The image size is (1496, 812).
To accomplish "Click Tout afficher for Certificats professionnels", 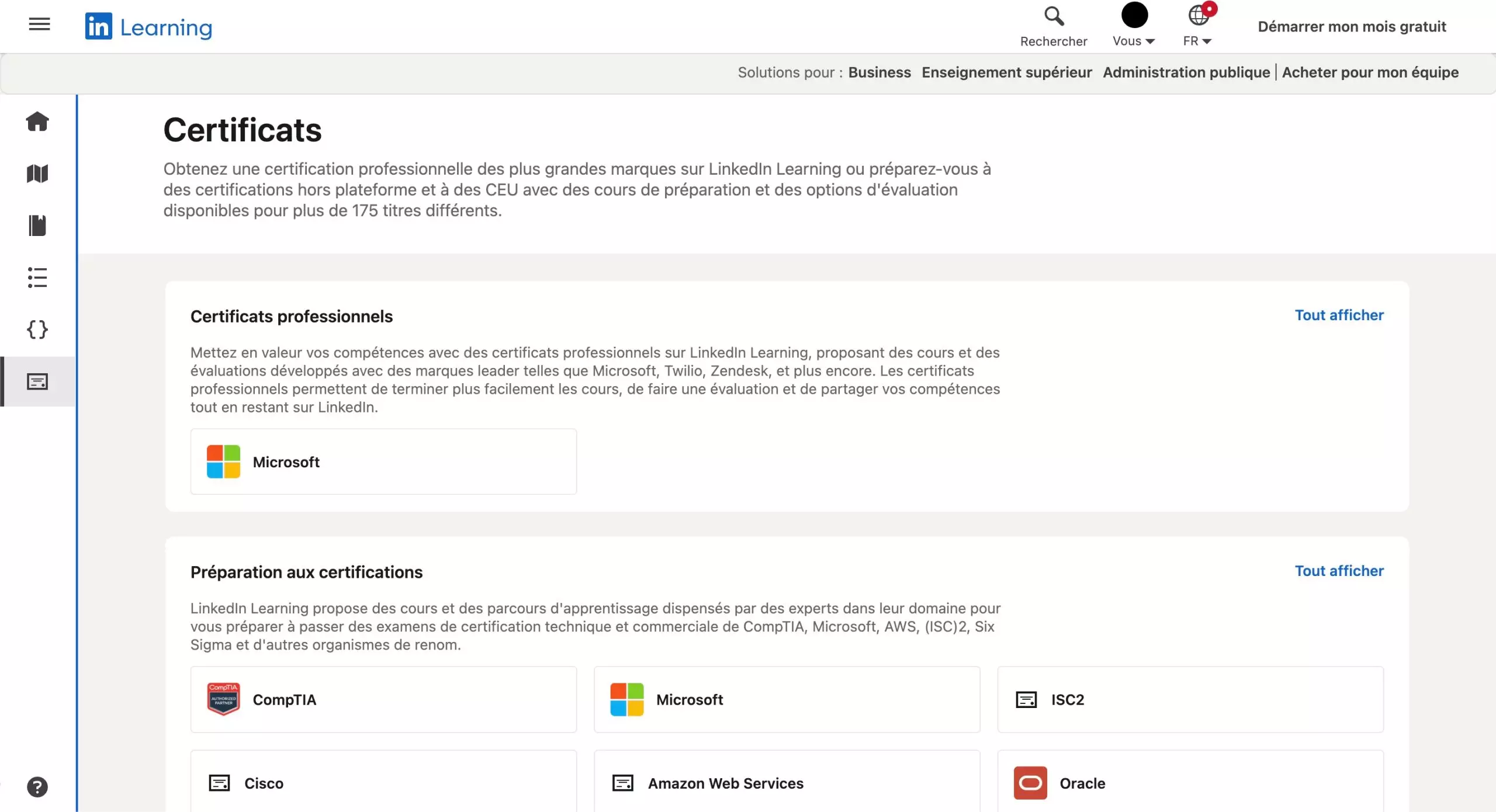I will coord(1339,315).
